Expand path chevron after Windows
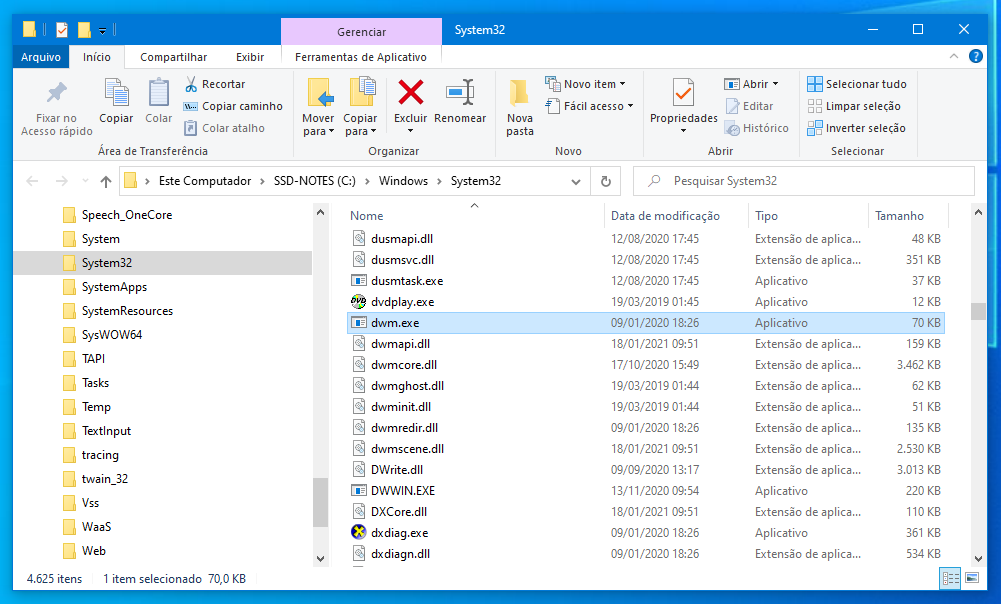The image size is (1001, 604). tap(439, 181)
